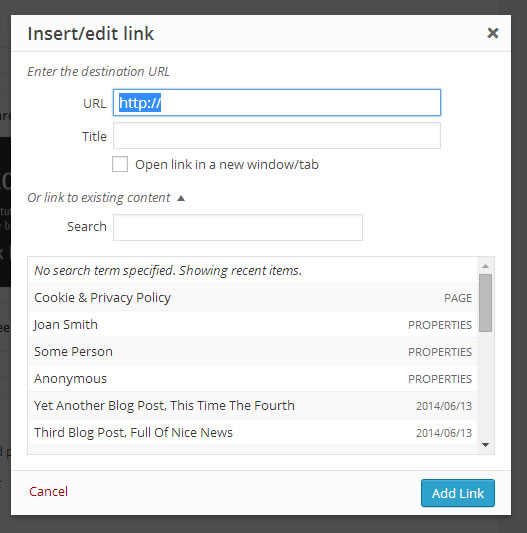Focus the URL input field

(277, 103)
